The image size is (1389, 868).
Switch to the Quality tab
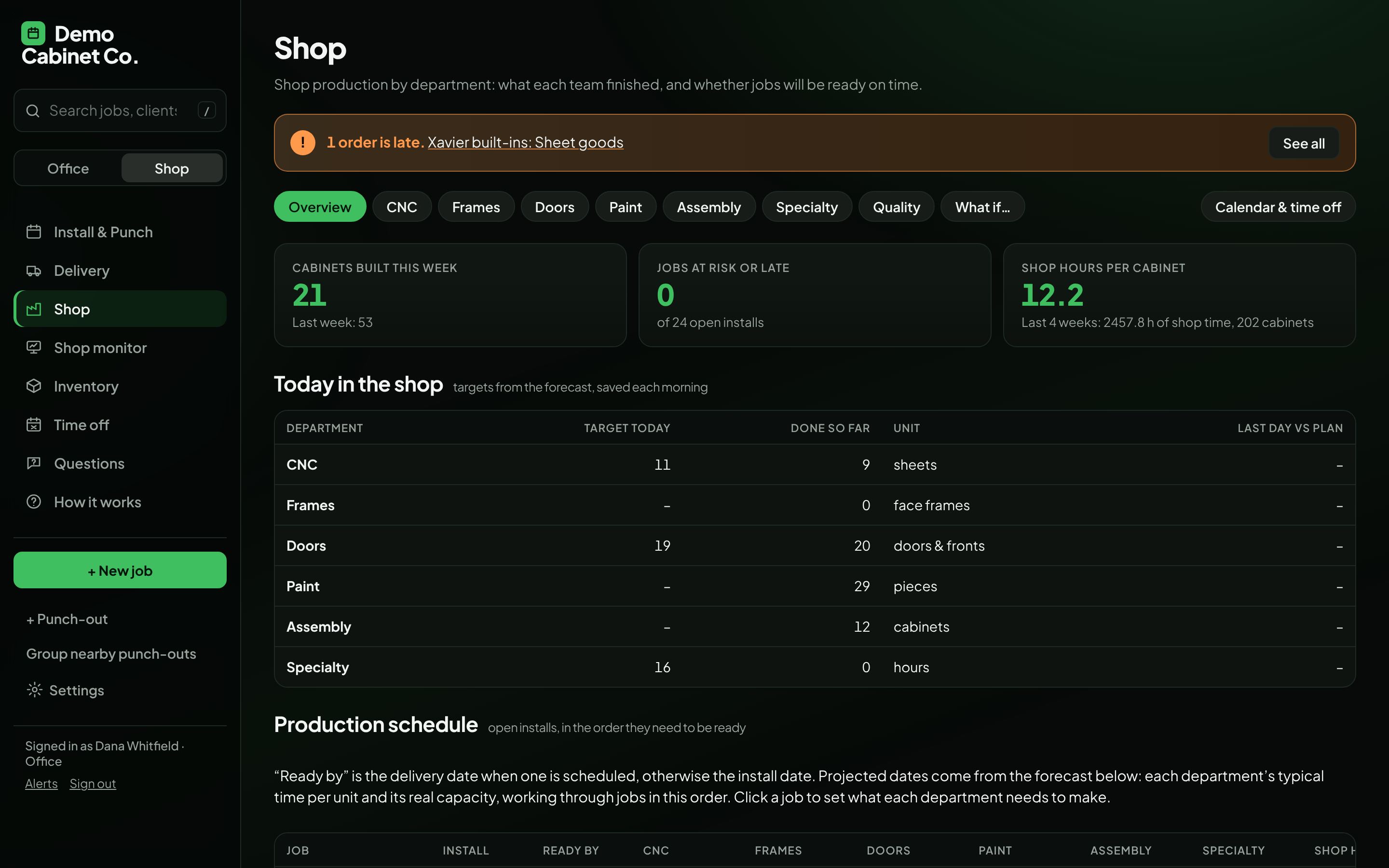click(x=897, y=207)
